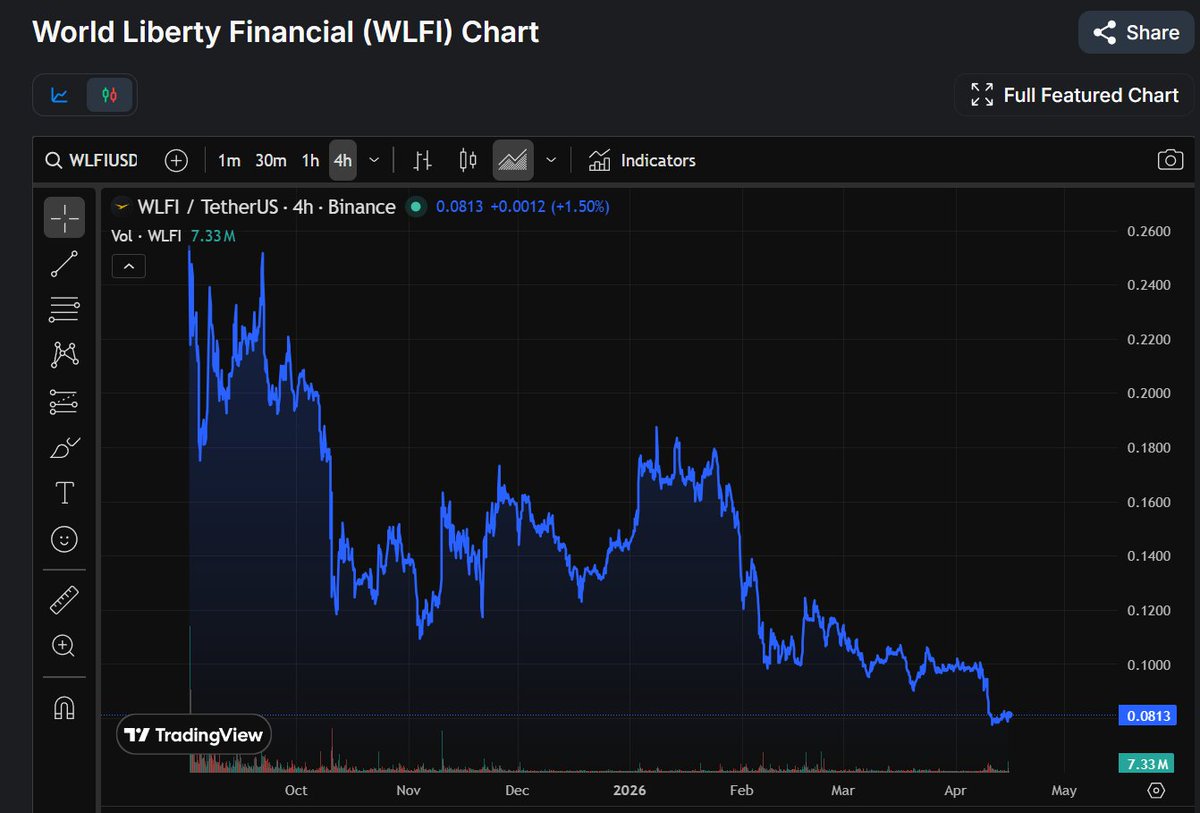The width and height of the screenshot is (1200, 813).
Task: Select the ruler measure tool
Action: click(64, 600)
